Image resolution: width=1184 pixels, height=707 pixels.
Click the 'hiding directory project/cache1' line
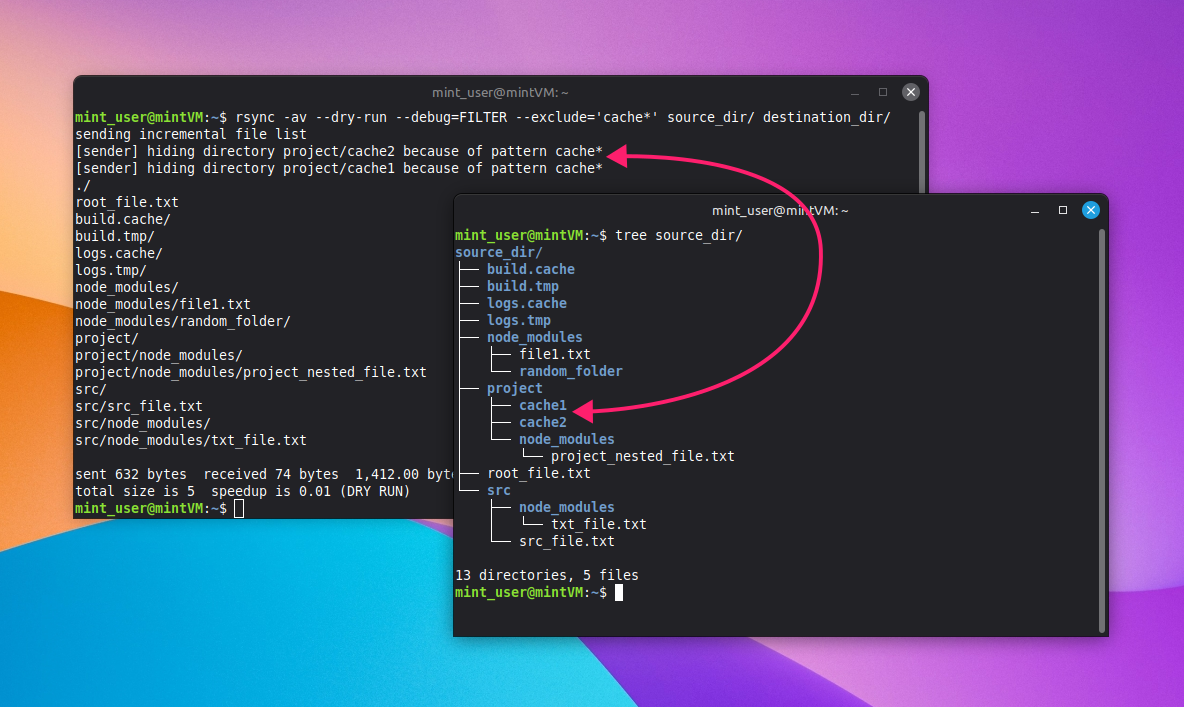(339, 168)
